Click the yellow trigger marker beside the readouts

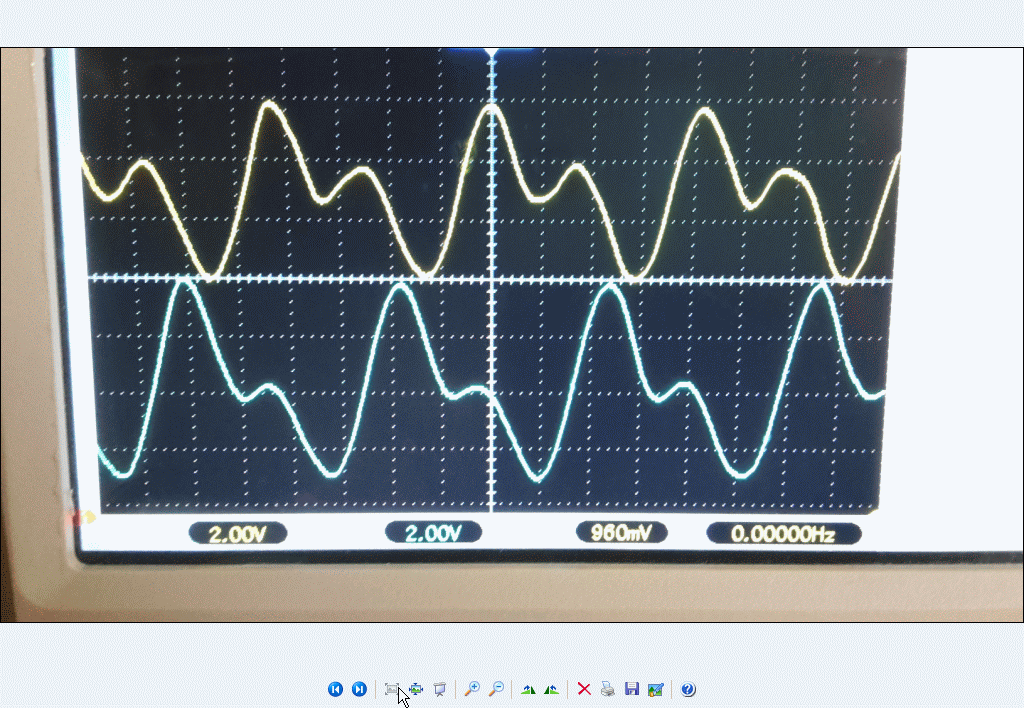[x=88, y=518]
